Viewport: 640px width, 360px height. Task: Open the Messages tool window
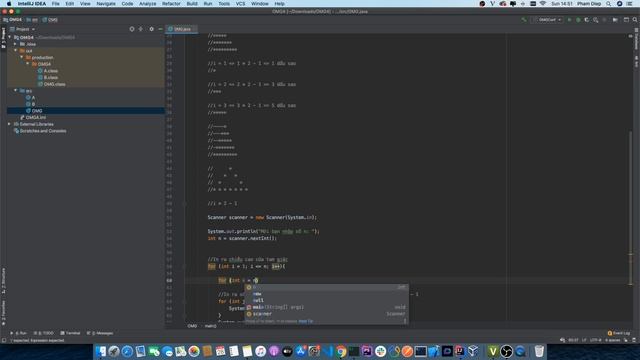pyautogui.click(x=100, y=333)
